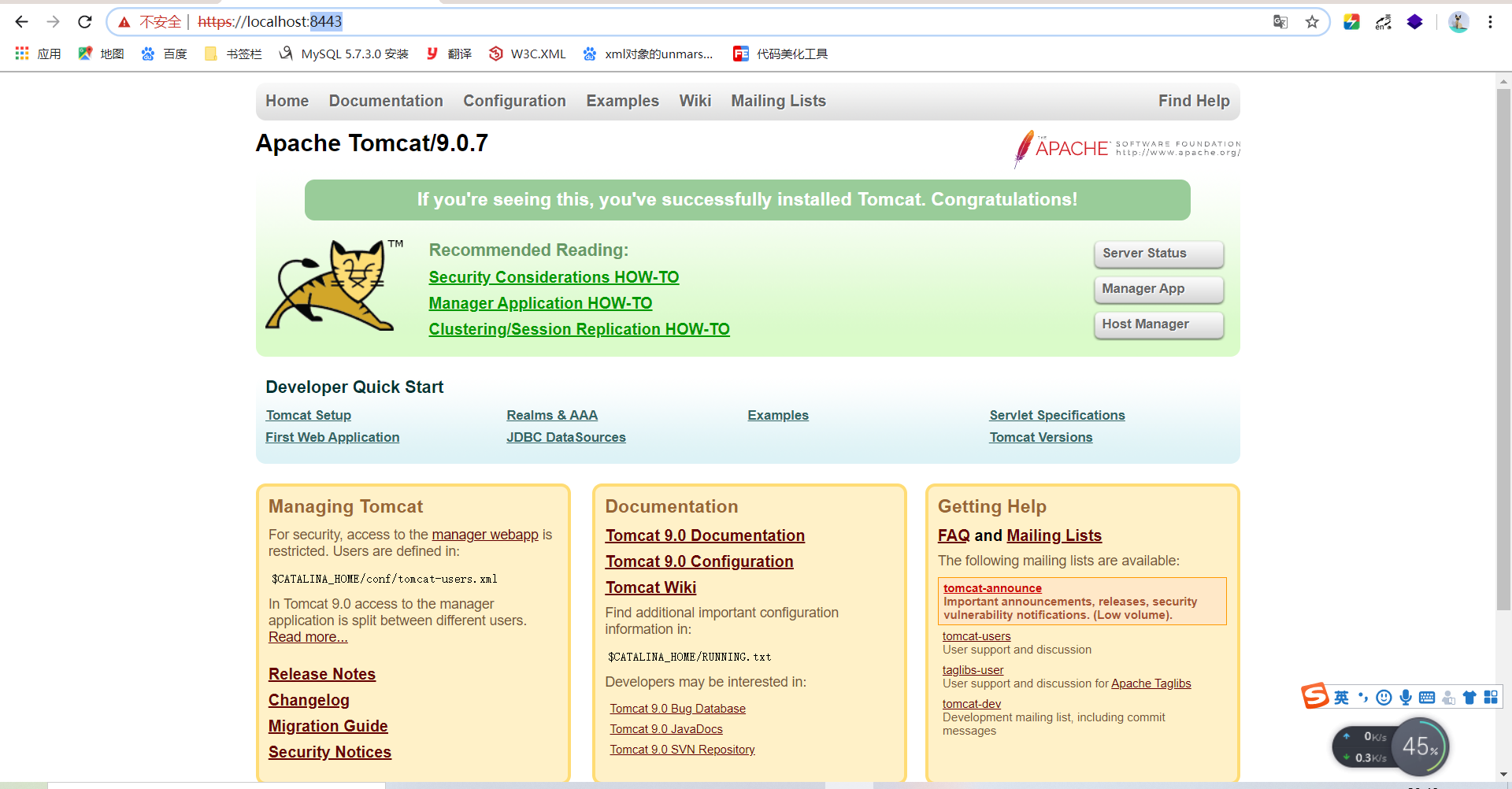1512x789 pixels.
Task: Open Tomcat 9.0 Bug Database link
Action: pyautogui.click(x=677, y=709)
